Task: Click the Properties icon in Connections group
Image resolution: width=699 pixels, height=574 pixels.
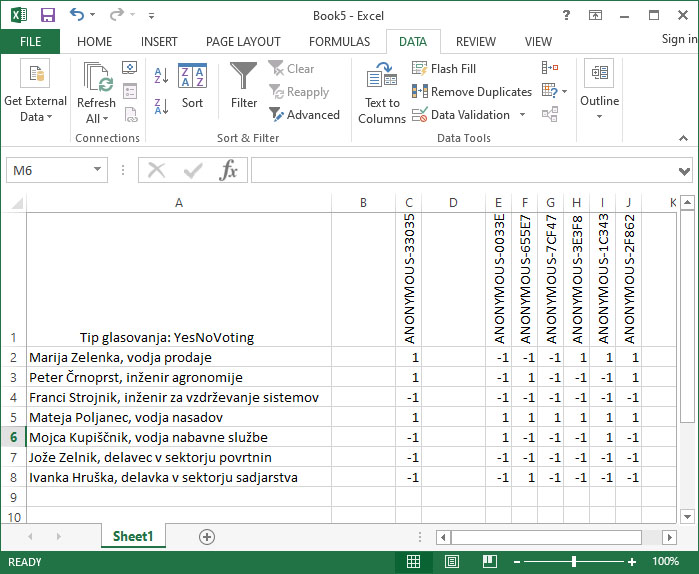Action: pyautogui.click(x=130, y=91)
